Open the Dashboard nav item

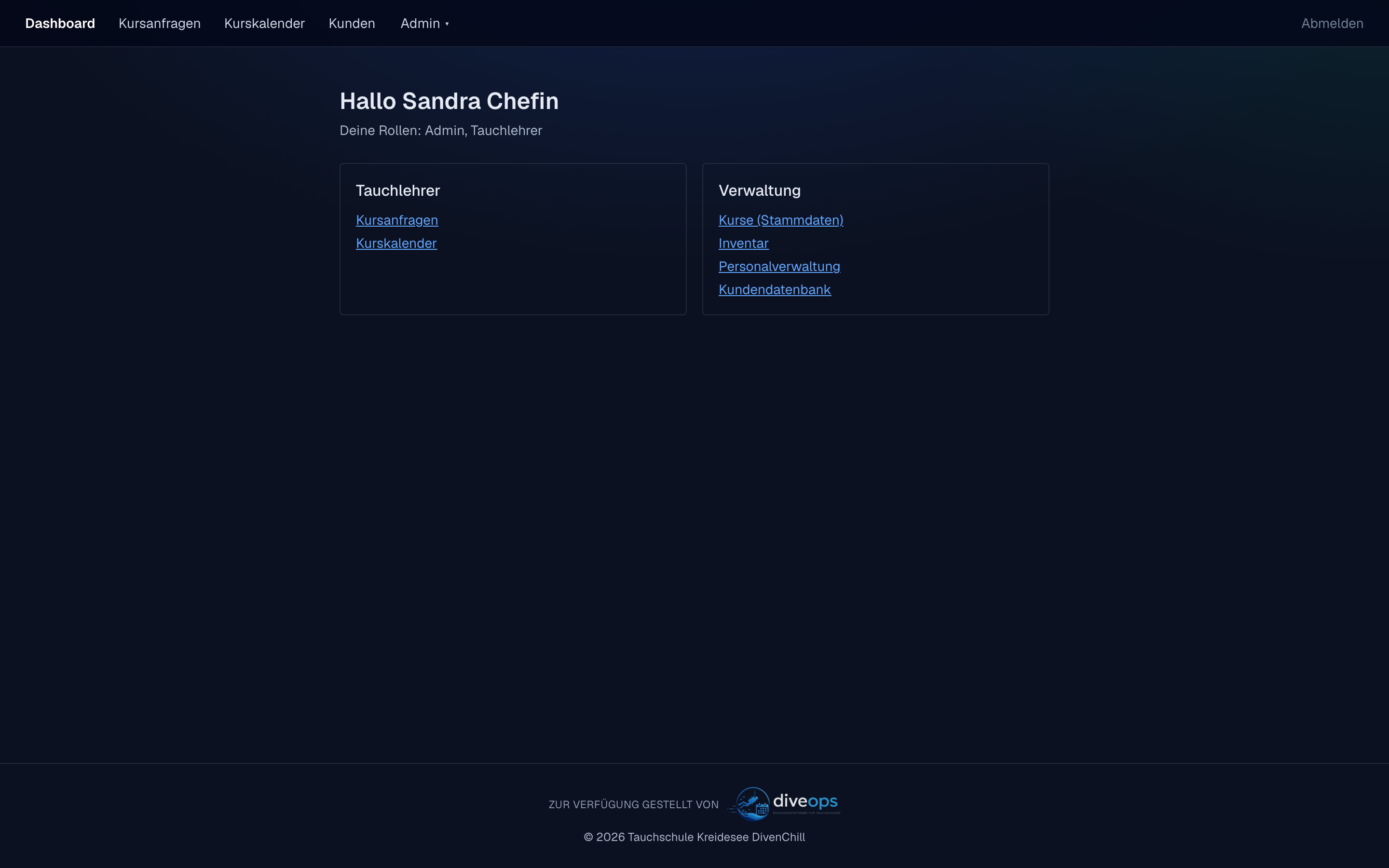(x=60, y=24)
